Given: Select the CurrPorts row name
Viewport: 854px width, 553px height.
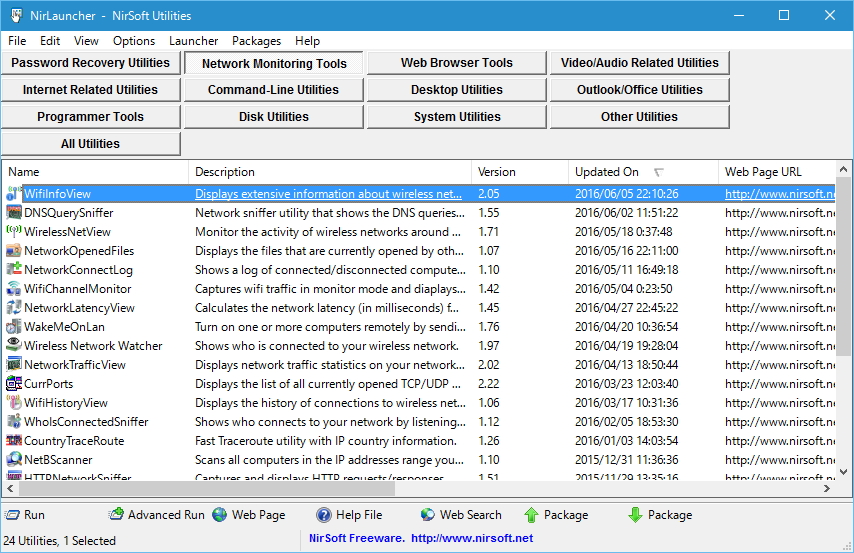Looking at the screenshot, I should tap(48, 384).
